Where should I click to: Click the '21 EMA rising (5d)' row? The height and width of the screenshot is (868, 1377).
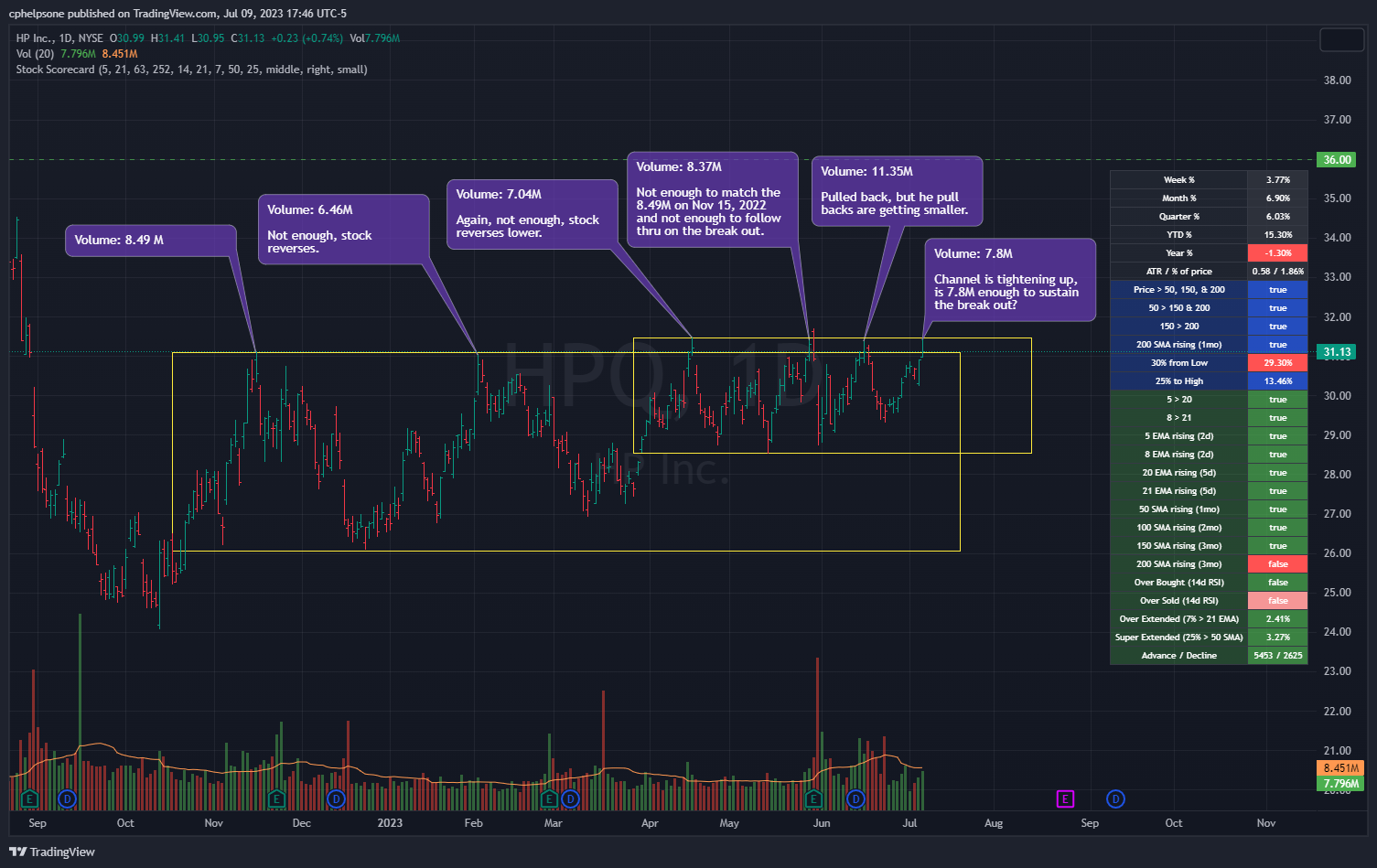coord(1209,491)
